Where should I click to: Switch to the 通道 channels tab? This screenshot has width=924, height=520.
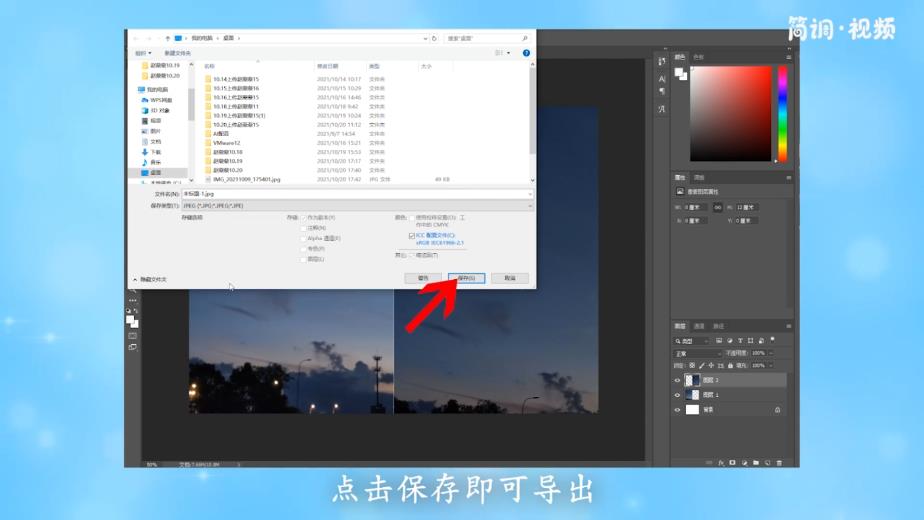699,326
